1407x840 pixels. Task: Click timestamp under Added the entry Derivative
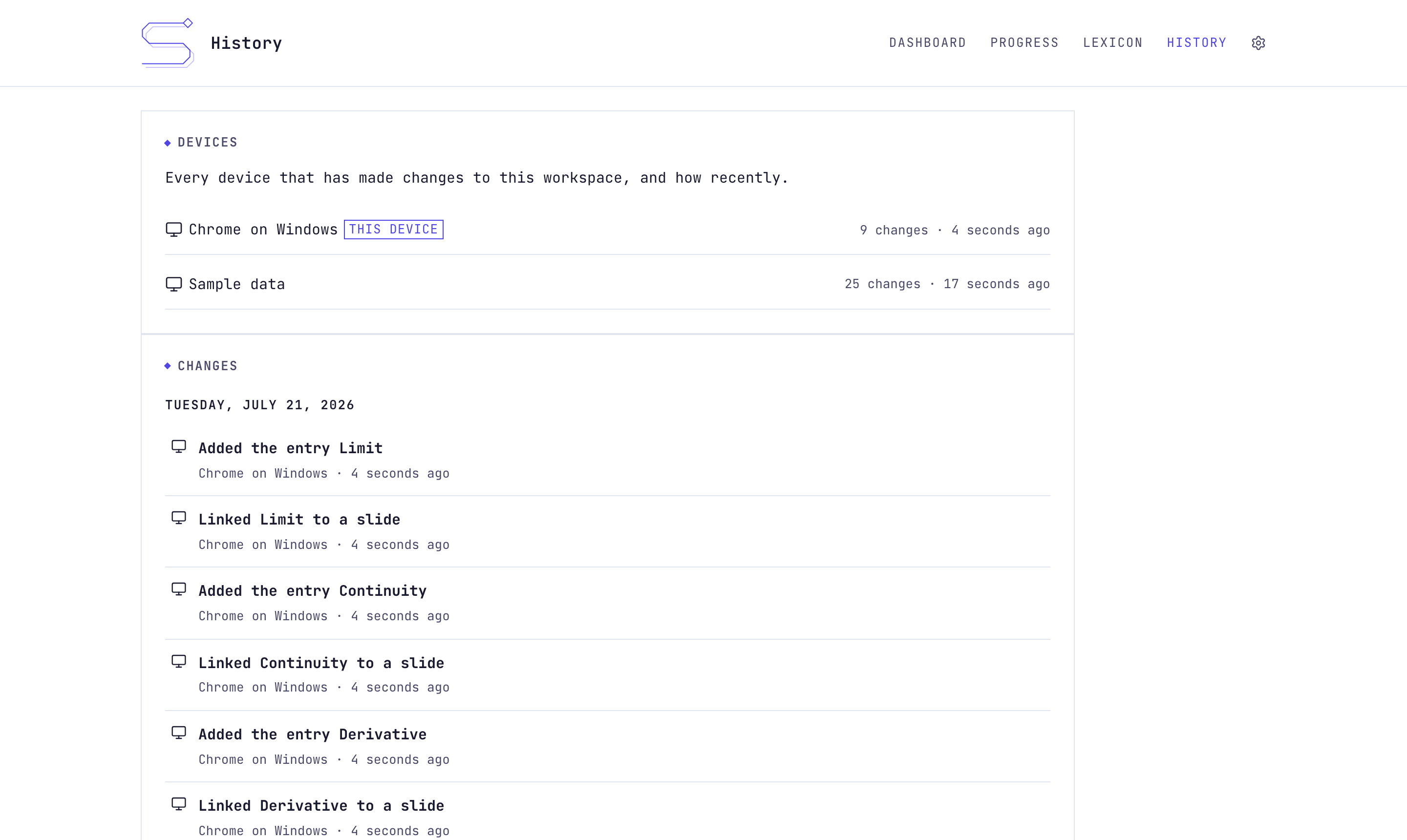pyautogui.click(x=400, y=759)
